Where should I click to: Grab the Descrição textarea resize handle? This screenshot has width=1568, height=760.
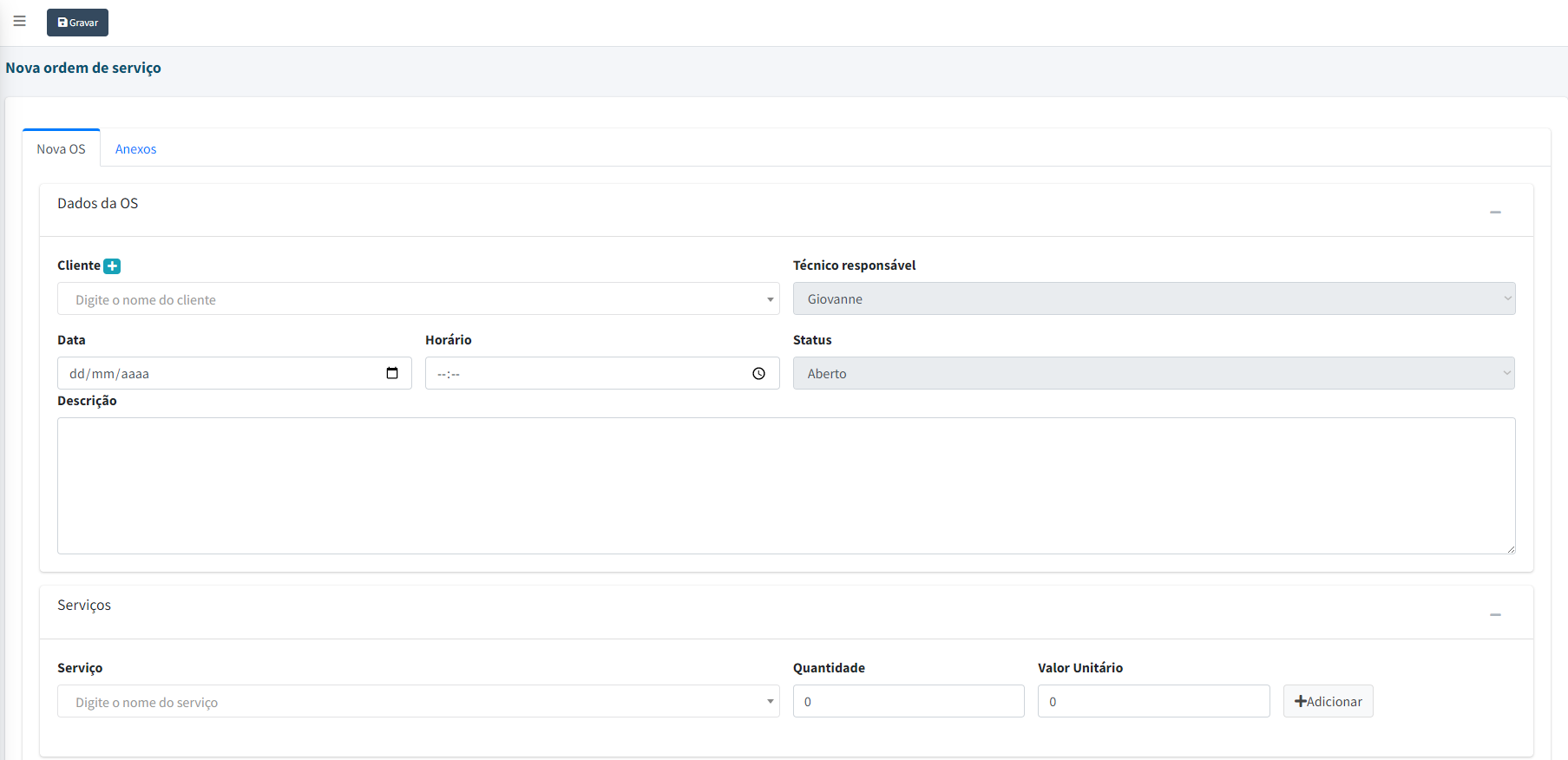pos(1511,549)
